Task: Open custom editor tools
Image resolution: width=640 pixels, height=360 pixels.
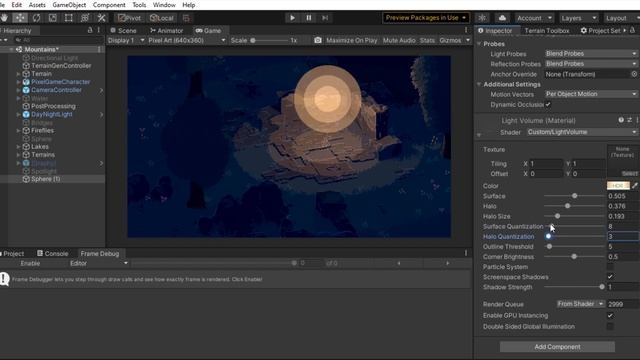Action: [101, 18]
